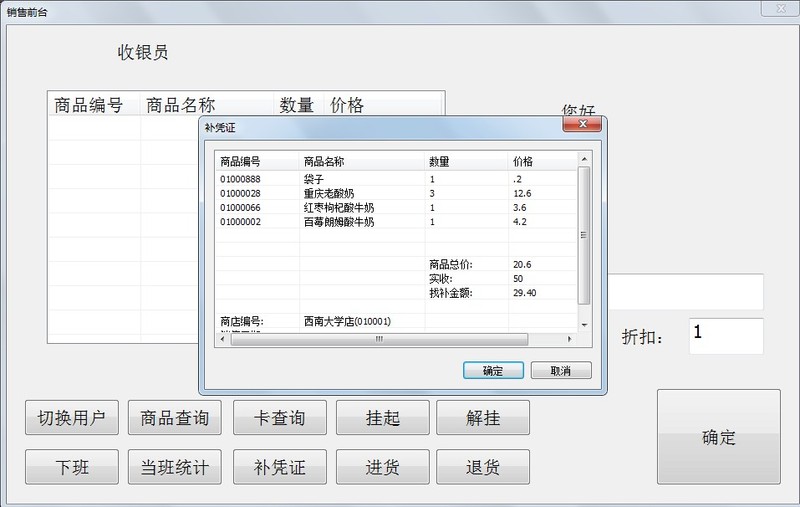Click the 进货 button
This screenshot has height=507, width=800.
tap(383, 467)
